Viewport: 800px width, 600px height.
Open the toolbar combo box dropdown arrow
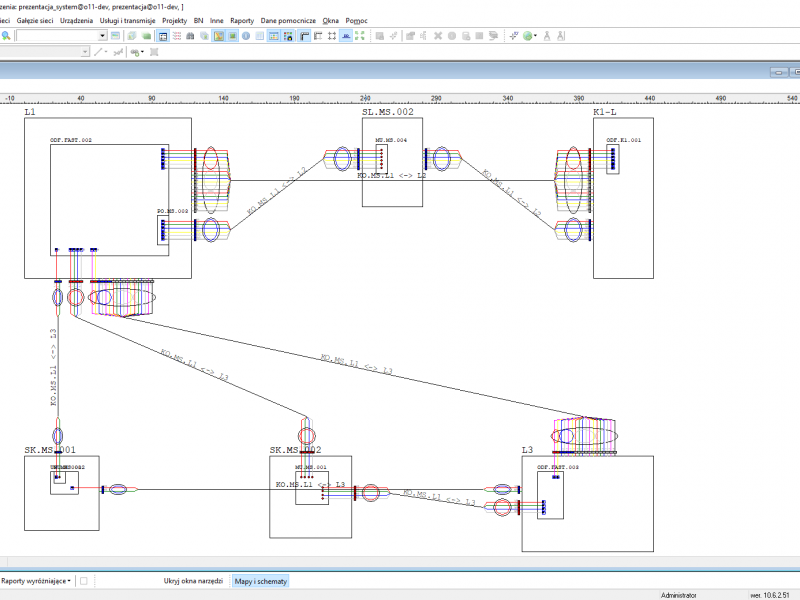(x=103, y=36)
